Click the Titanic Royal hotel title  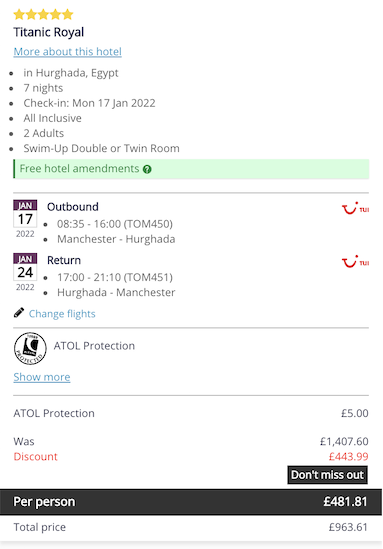coord(49,32)
